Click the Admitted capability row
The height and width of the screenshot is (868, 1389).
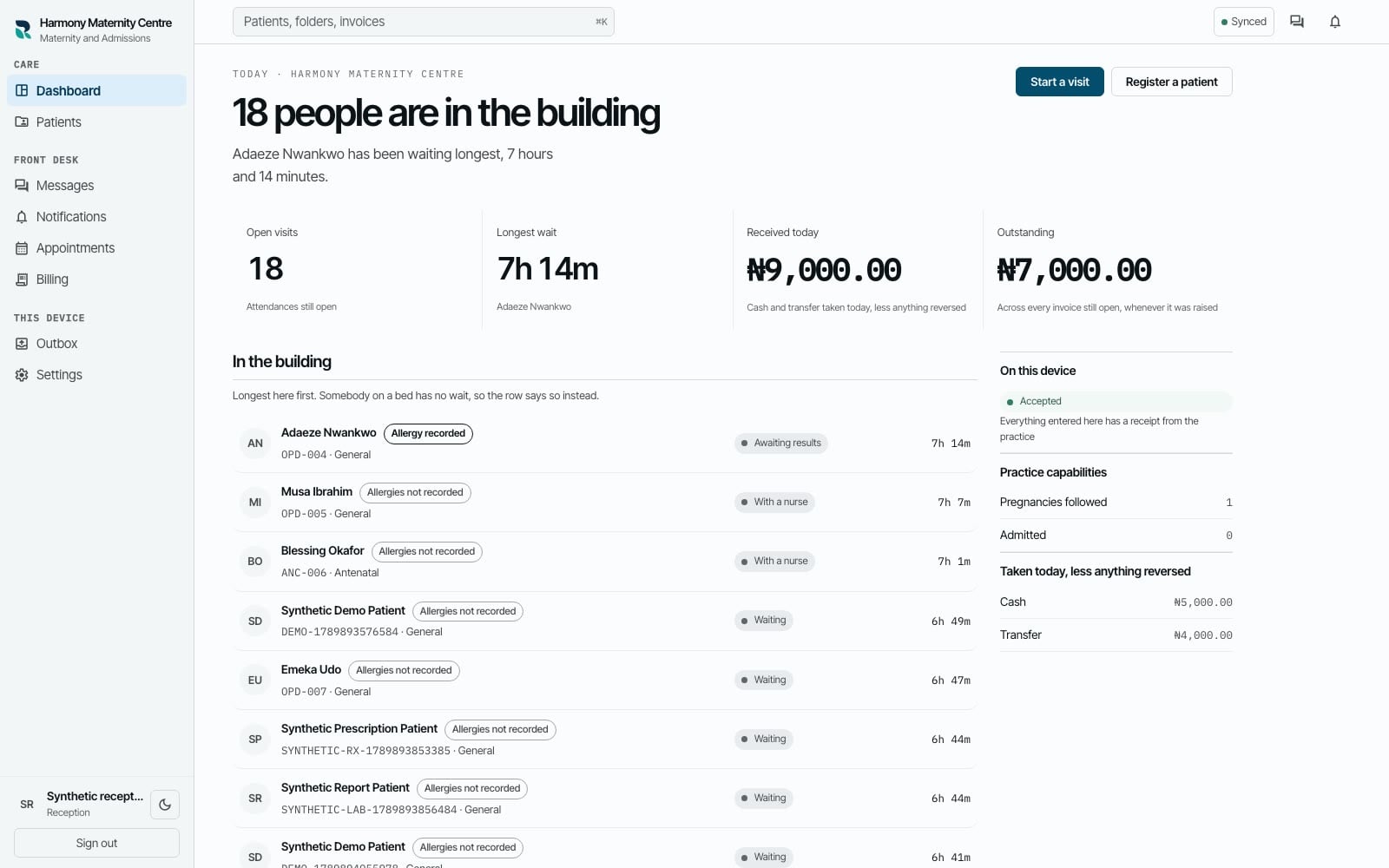click(1116, 535)
